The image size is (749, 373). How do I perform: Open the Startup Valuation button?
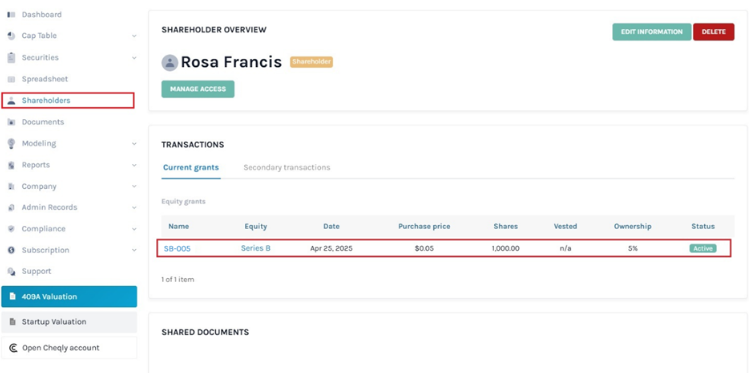tap(69, 322)
